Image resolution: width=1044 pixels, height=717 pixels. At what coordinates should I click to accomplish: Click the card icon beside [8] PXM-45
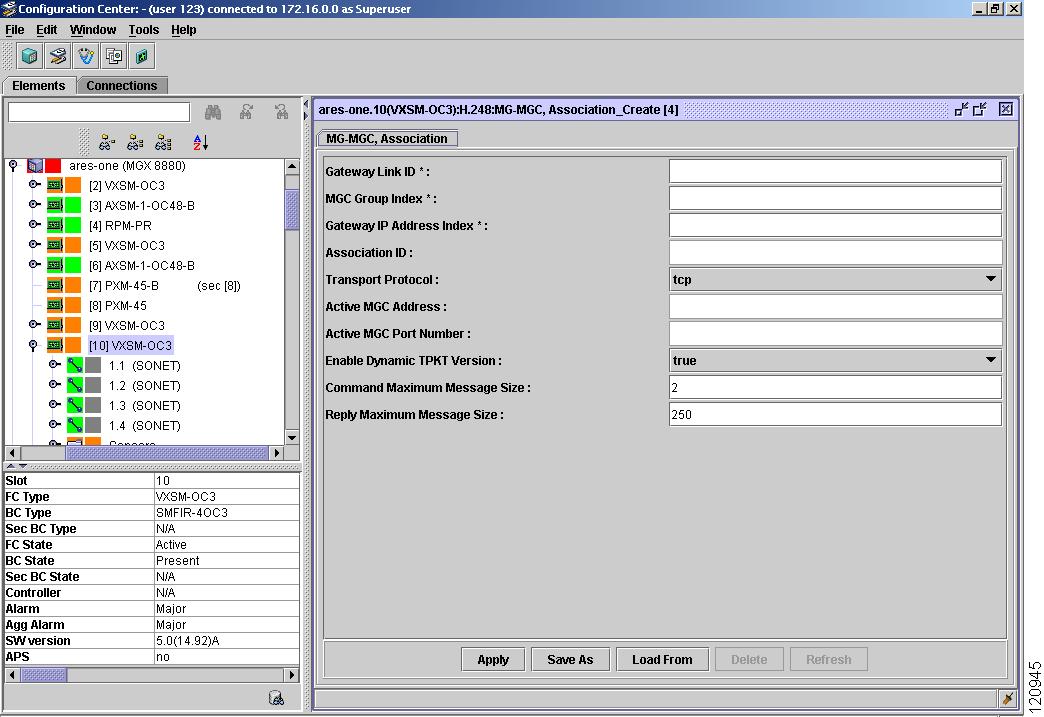pyautogui.click(x=55, y=306)
